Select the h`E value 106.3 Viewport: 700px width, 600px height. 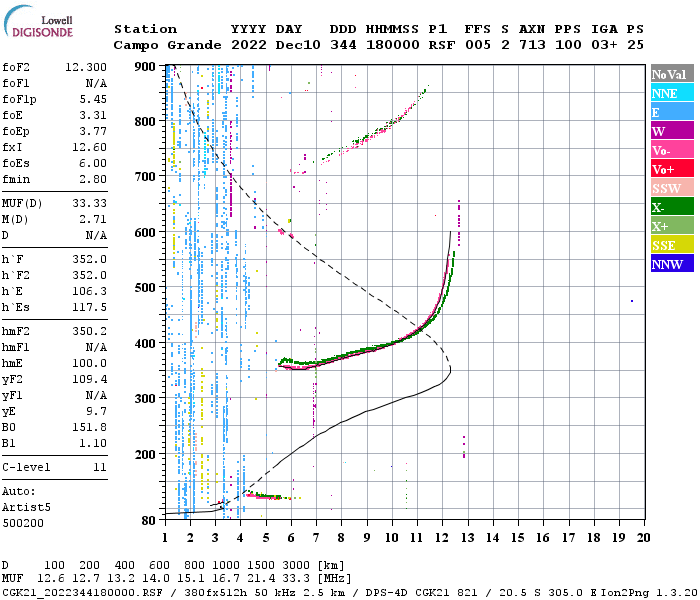coord(90,292)
